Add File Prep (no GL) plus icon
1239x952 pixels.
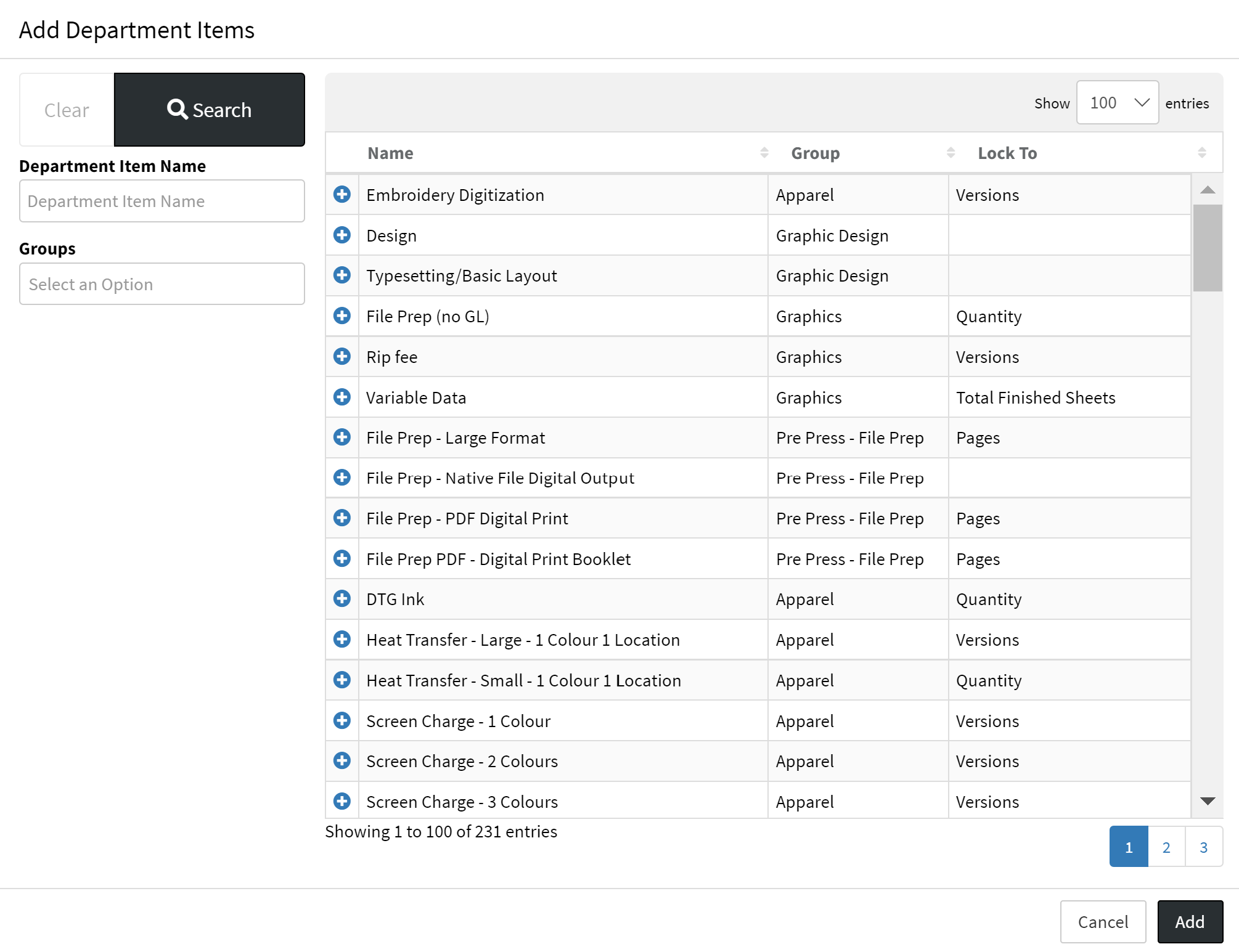click(x=342, y=315)
